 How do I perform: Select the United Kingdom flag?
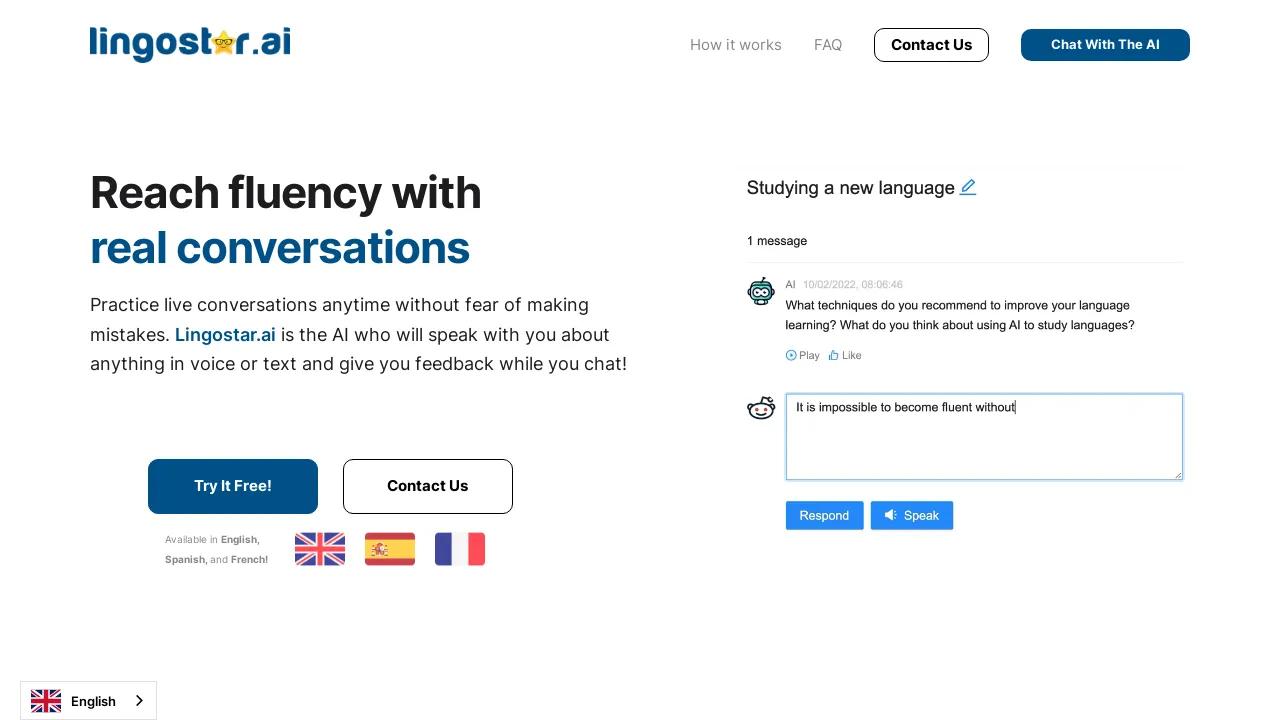(x=320, y=549)
